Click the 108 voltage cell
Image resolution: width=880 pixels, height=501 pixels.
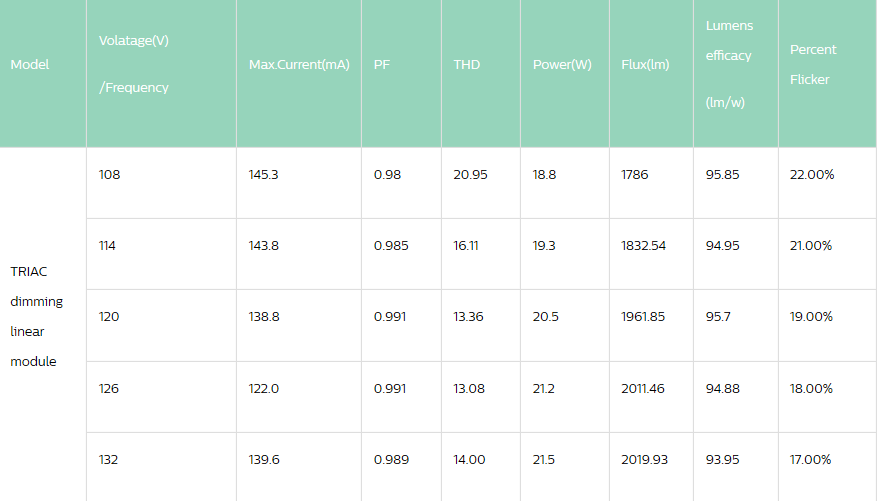click(x=109, y=175)
